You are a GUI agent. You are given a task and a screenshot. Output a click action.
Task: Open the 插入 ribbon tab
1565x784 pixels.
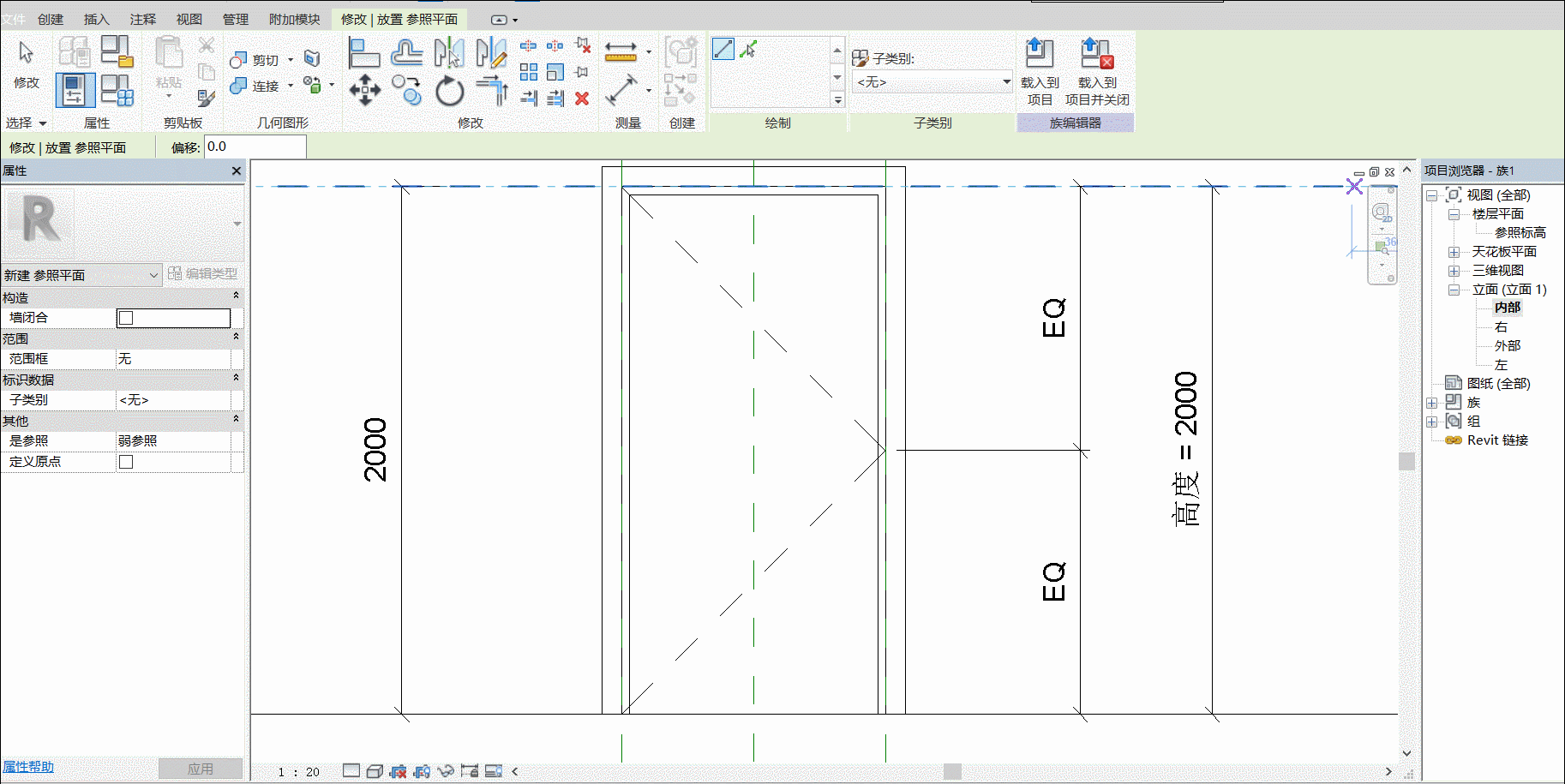[x=97, y=19]
